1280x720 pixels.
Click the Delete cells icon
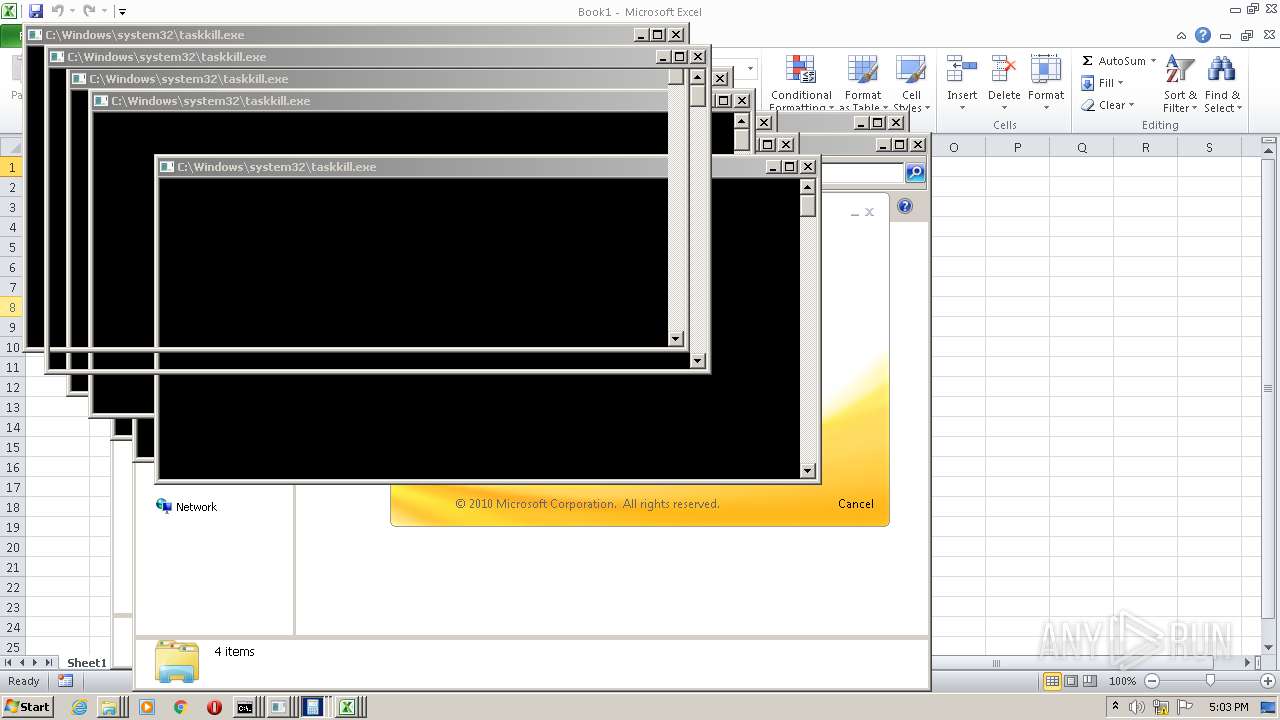[1003, 70]
